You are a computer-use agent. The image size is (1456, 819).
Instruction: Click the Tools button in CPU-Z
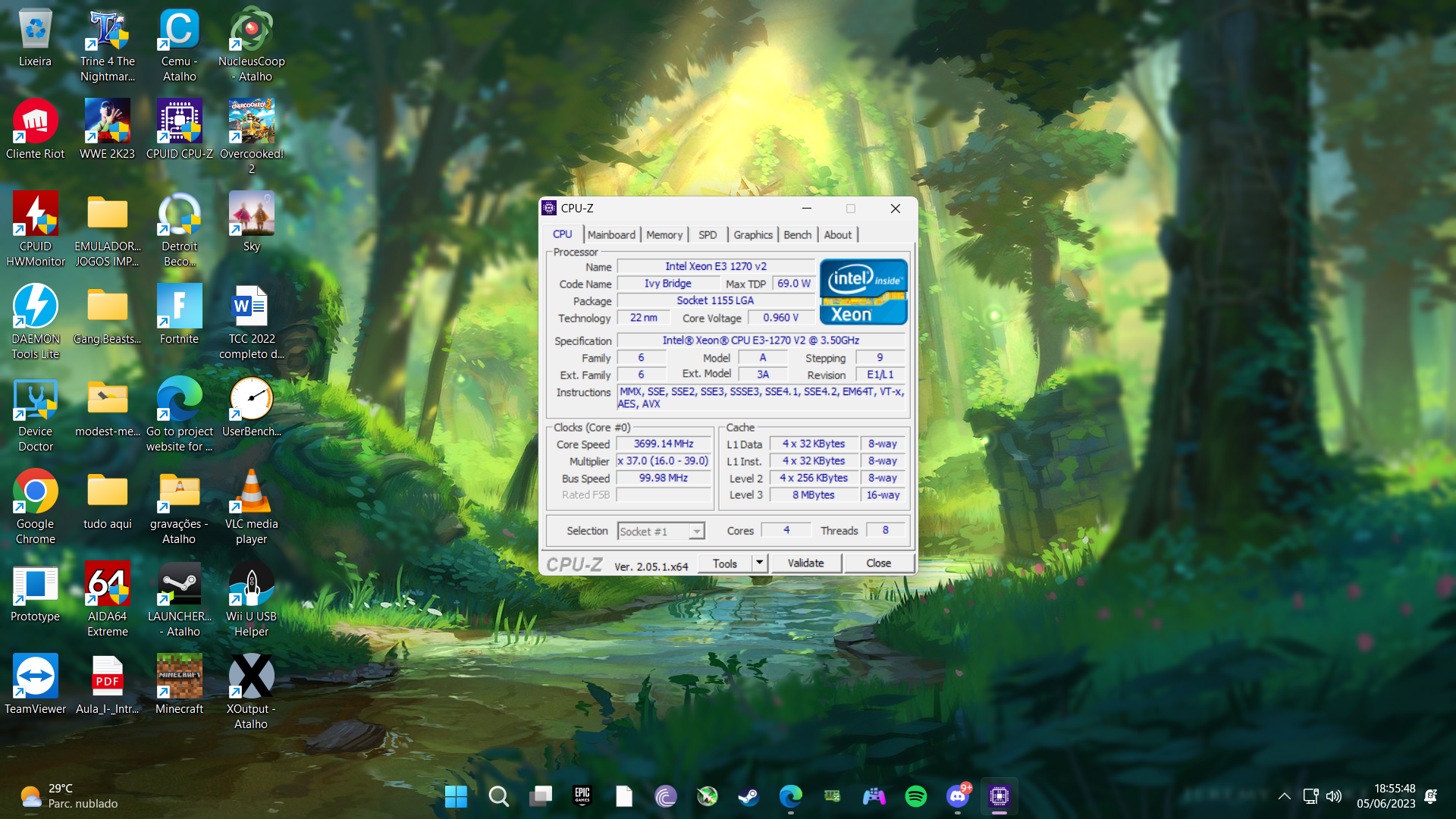[x=725, y=563]
